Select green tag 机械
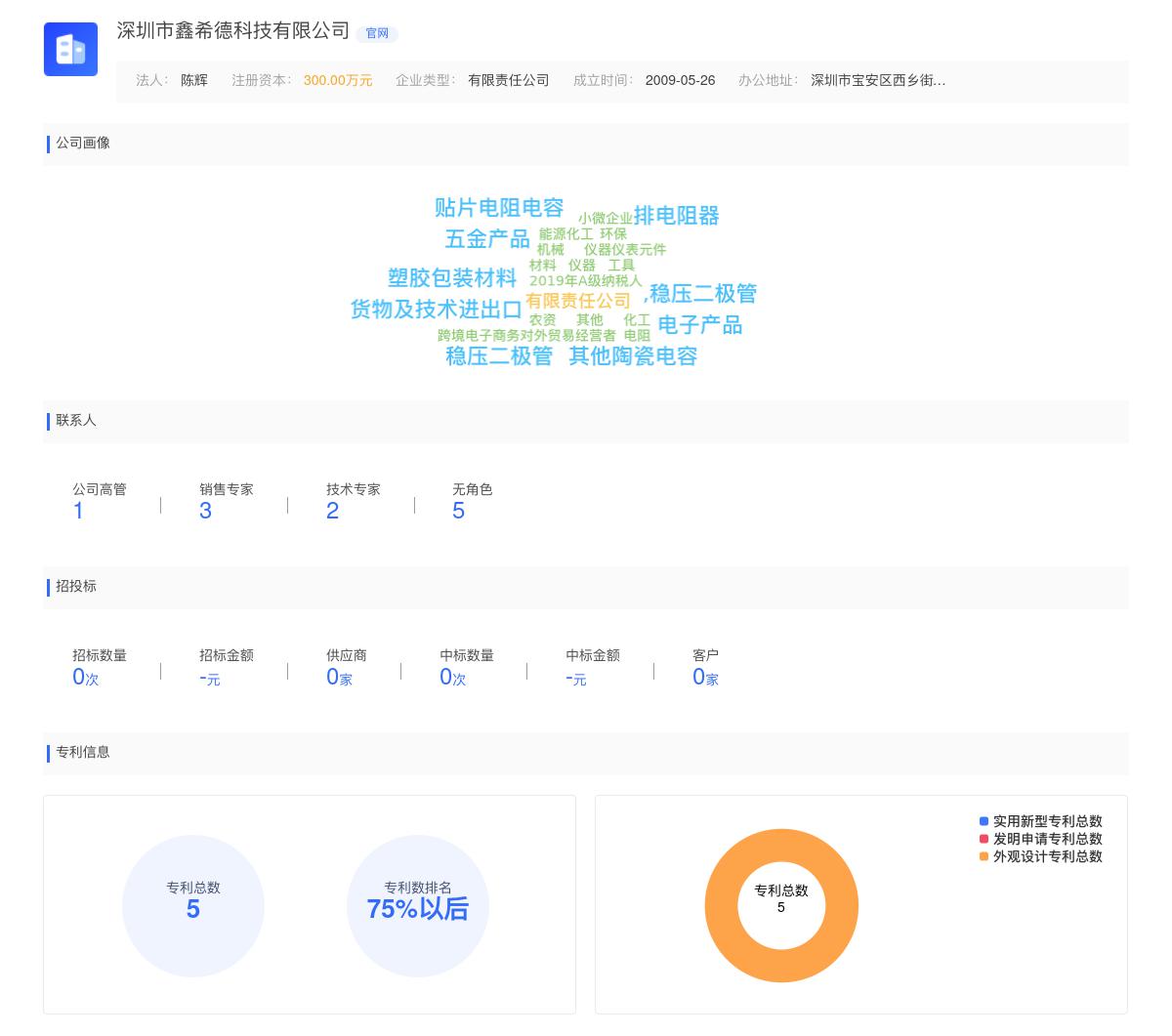1172x1036 pixels. click(551, 250)
